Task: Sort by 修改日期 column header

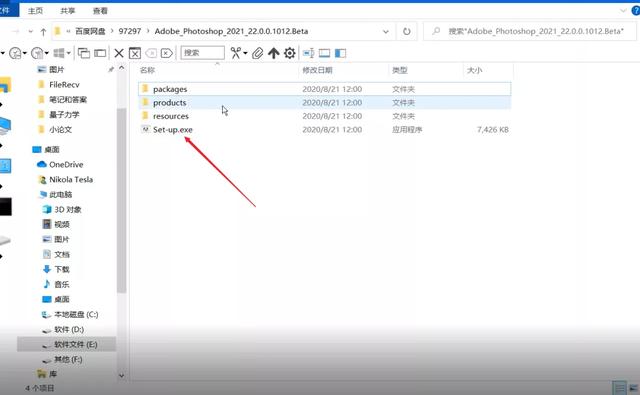Action: 317,70
